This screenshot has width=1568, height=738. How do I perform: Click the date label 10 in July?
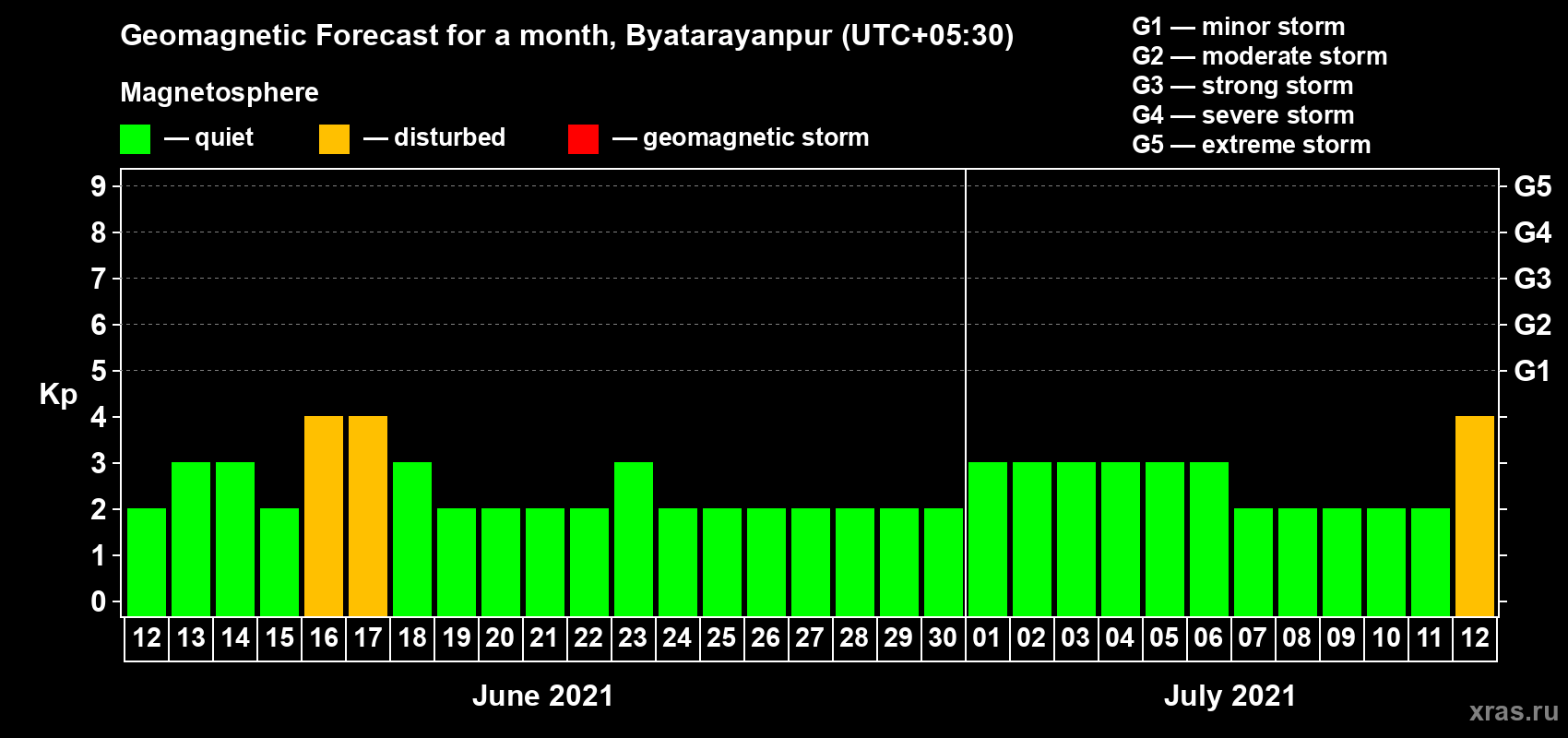click(x=1386, y=638)
